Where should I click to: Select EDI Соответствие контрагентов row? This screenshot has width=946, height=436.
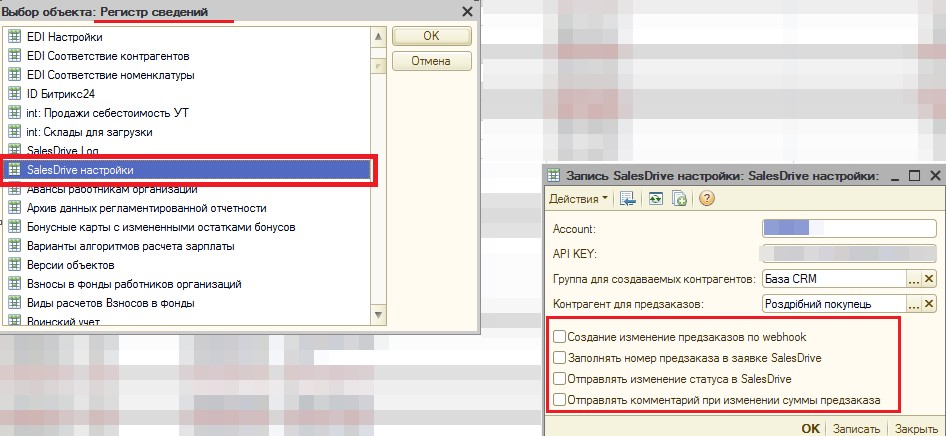coord(186,56)
